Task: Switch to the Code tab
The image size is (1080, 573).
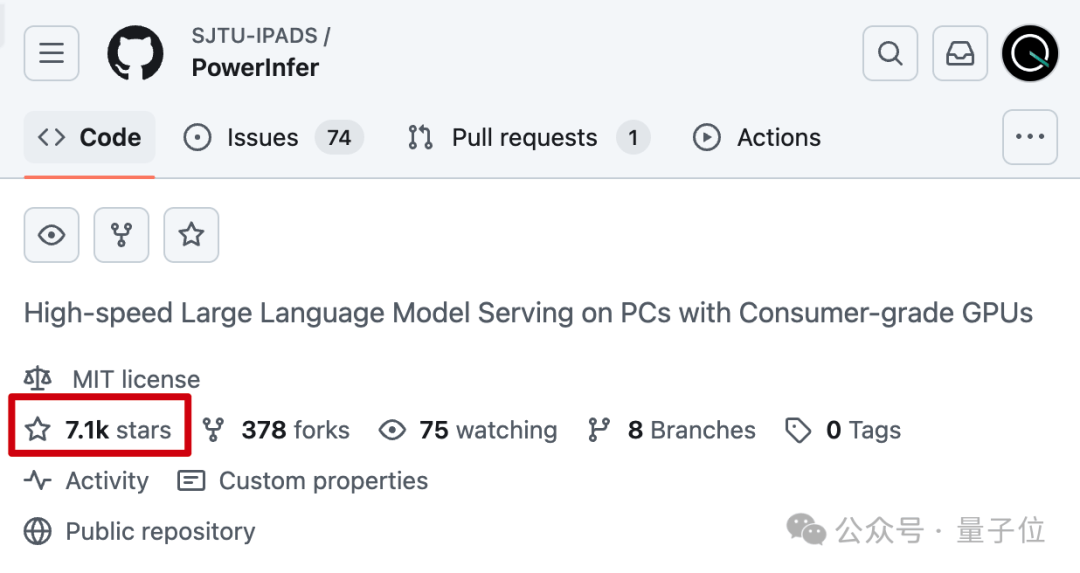Action: pyautogui.click(x=90, y=138)
